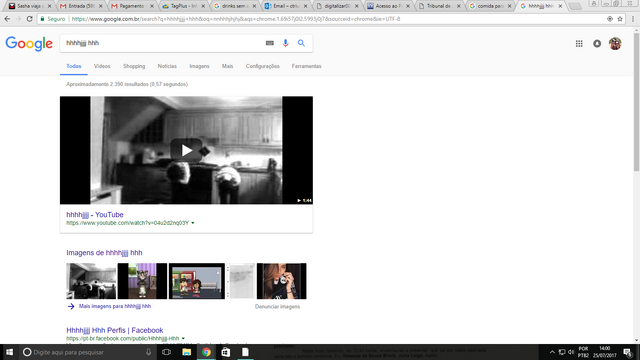Bookmark this page with the star icon
640x360 pixels.
[x=620, y=19]
